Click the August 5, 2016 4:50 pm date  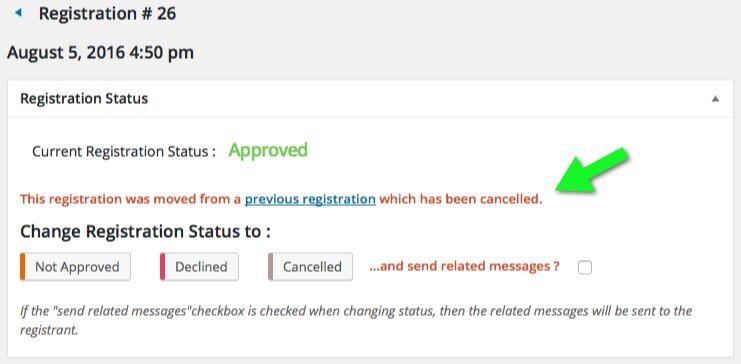[100, 52]
